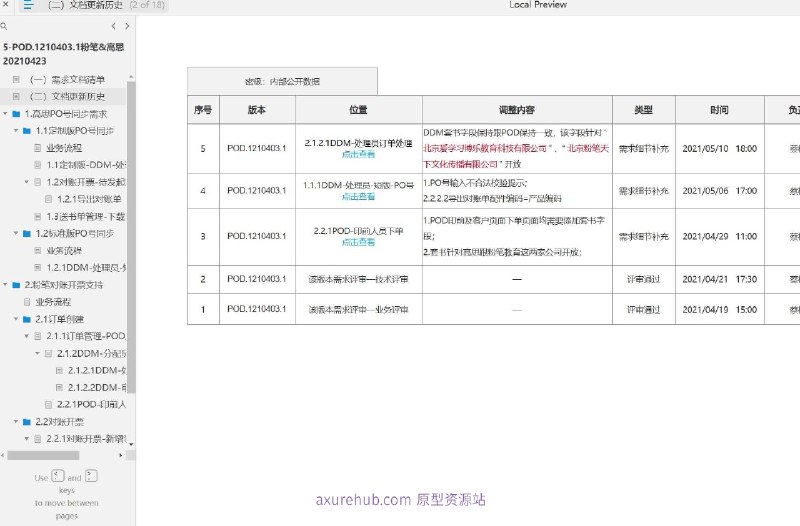Click the 时间 column header
The image size is (800, 526).
719,110
